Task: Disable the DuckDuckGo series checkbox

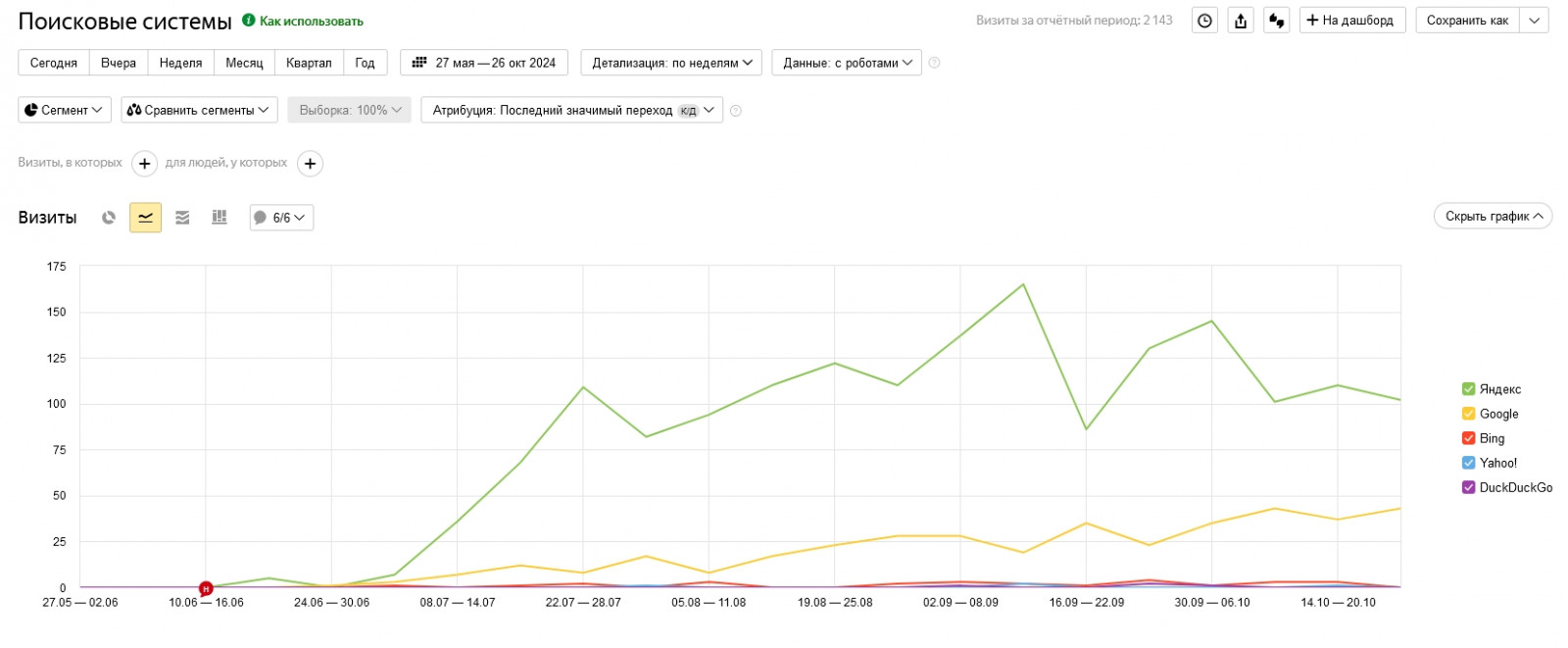Action: pyautogui.click(x=1468, y=487)
